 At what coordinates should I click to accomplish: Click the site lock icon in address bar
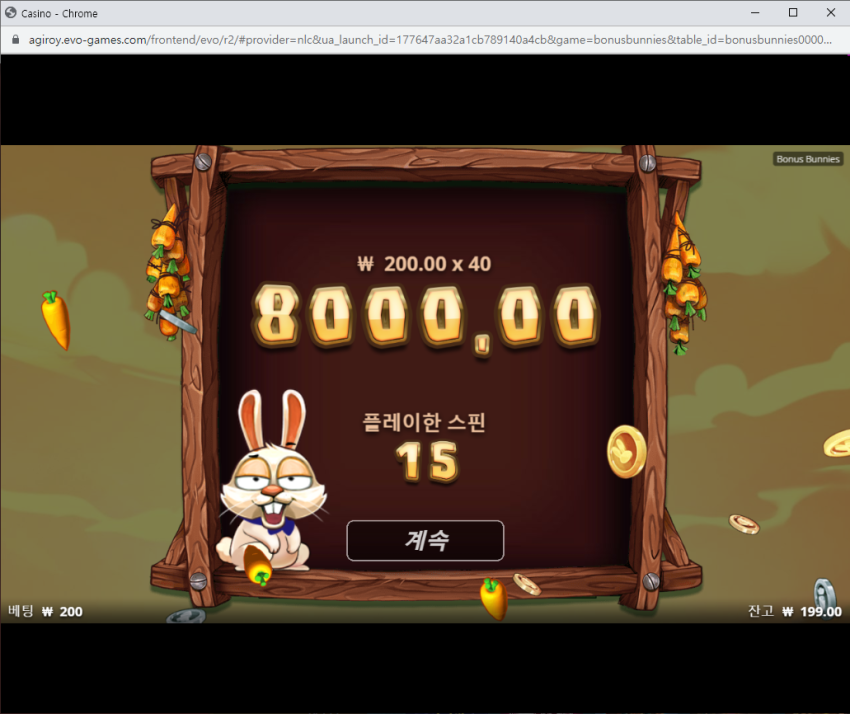point(15,40)
